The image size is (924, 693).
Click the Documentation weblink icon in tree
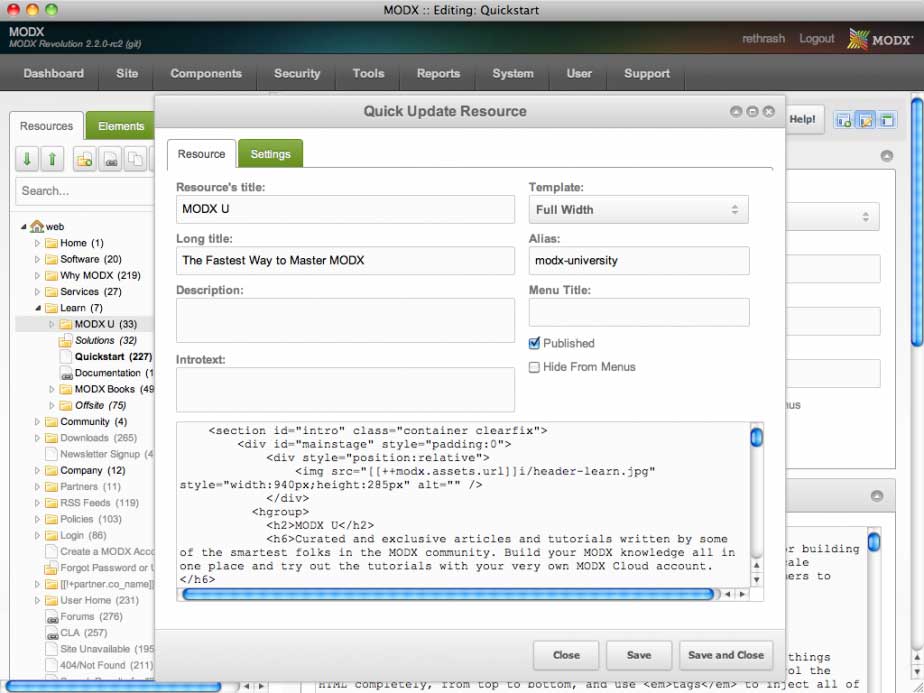pos(67,373)
